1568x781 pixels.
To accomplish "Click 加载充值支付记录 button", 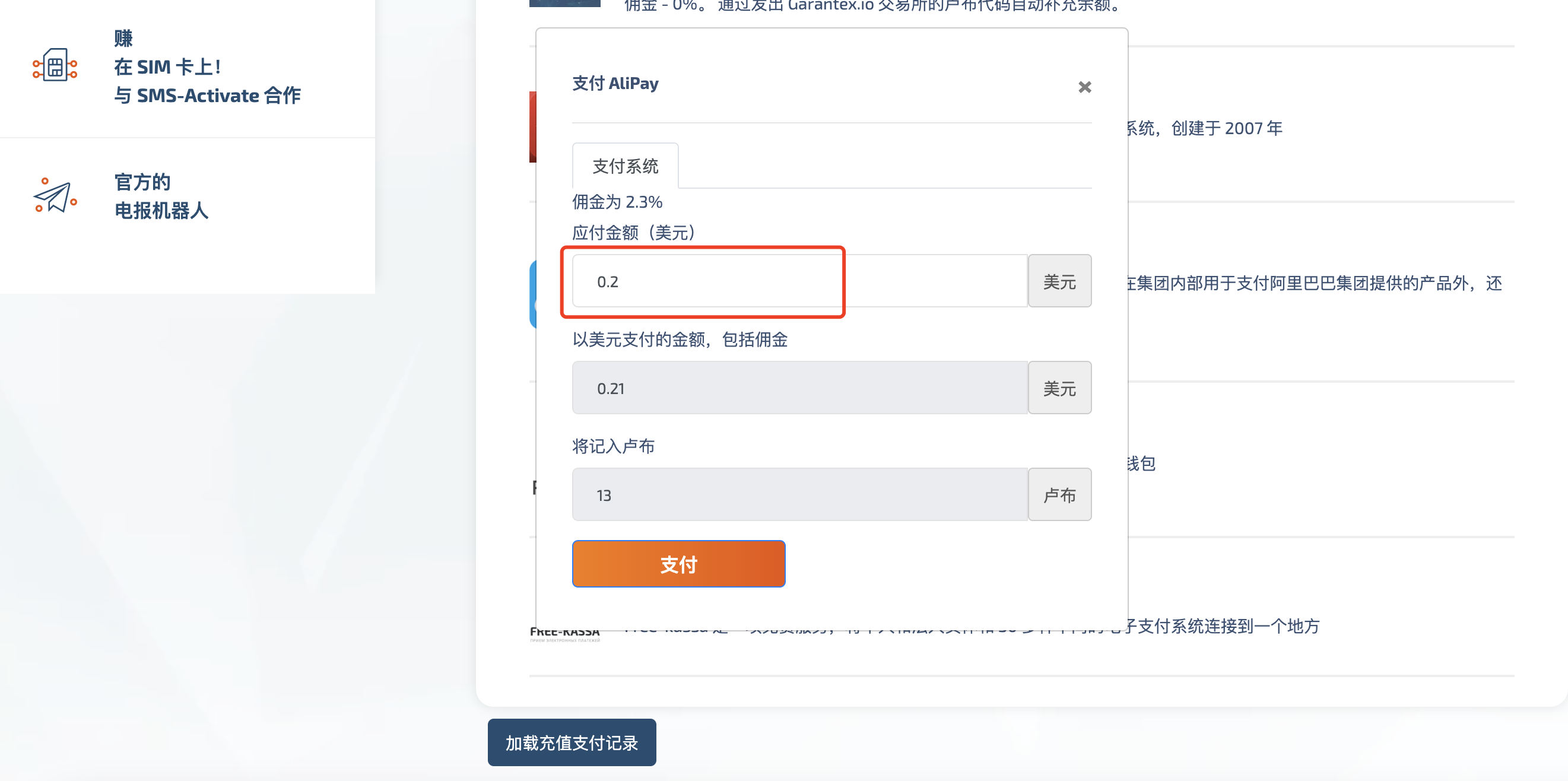I will pos(572,742).
